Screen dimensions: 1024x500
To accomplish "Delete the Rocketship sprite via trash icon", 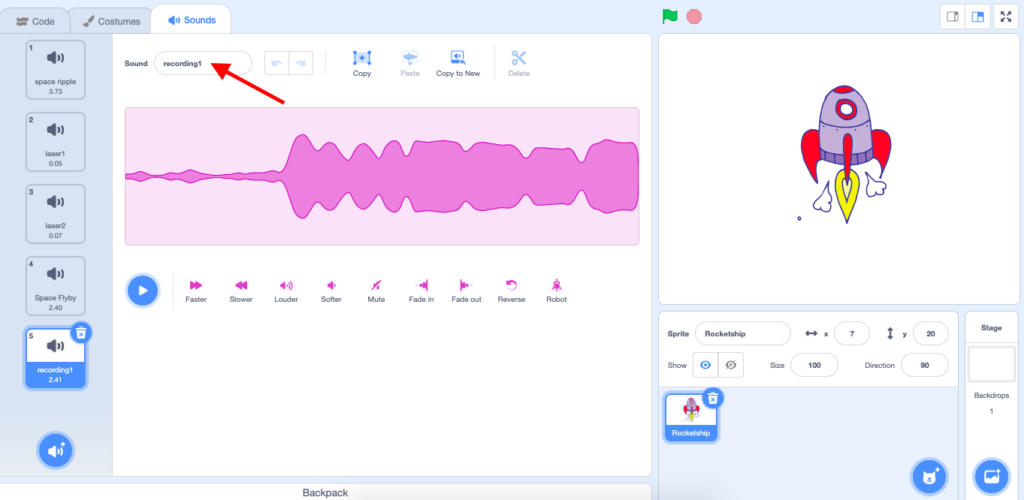I will [713, 397].
